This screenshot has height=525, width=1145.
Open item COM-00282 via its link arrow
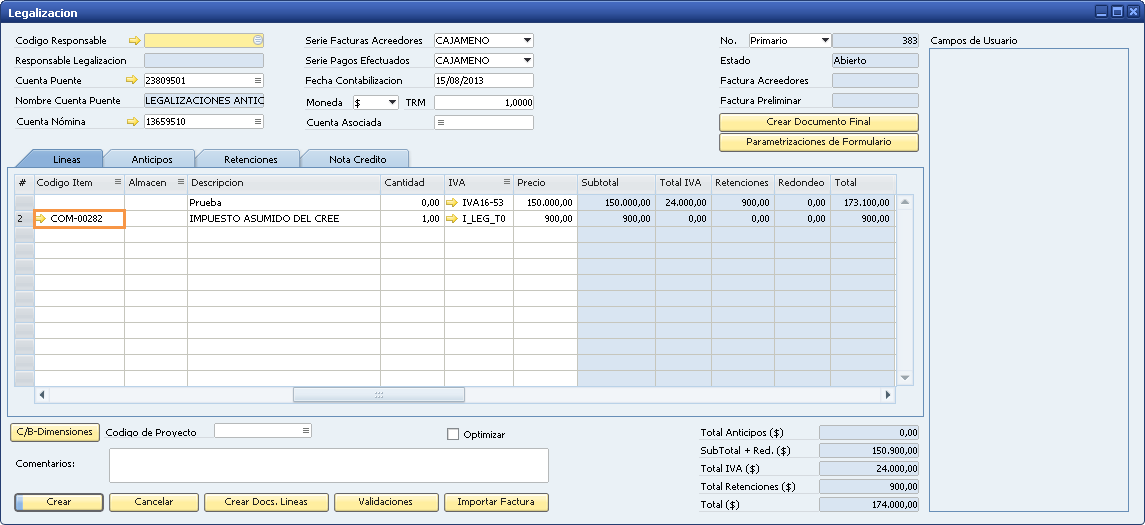(41, 219)
